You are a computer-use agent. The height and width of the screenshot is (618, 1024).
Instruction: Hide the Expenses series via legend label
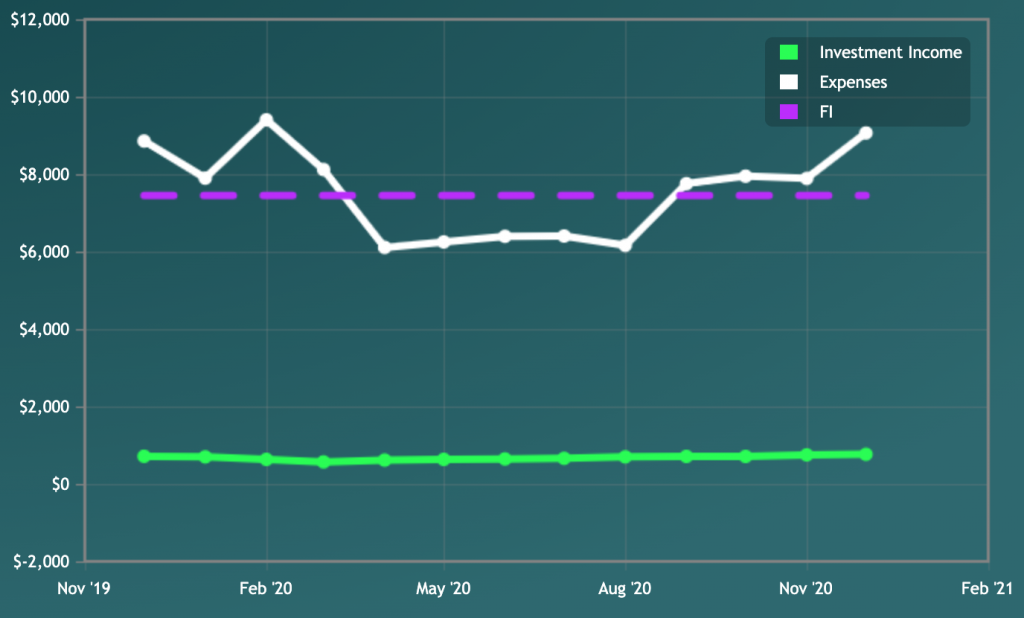click(x=853, y=82)
